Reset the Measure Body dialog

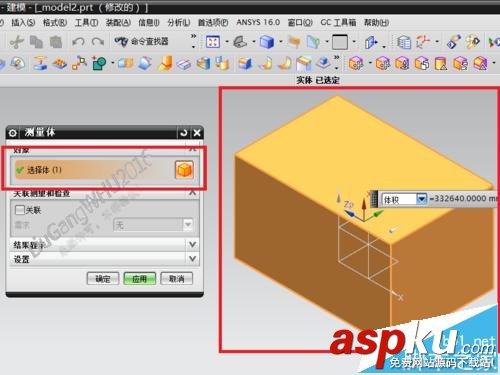click(183, 133)
